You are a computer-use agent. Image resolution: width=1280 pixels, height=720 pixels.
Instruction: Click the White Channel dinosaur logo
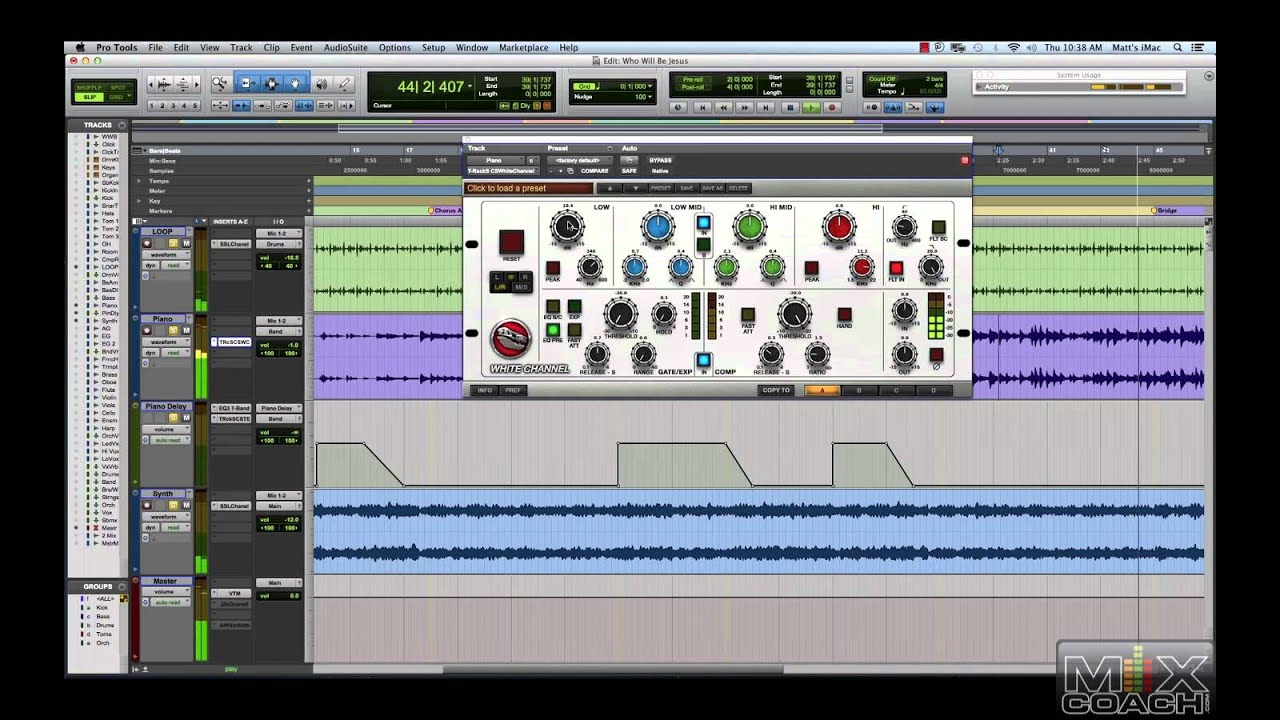coord(510,339)
